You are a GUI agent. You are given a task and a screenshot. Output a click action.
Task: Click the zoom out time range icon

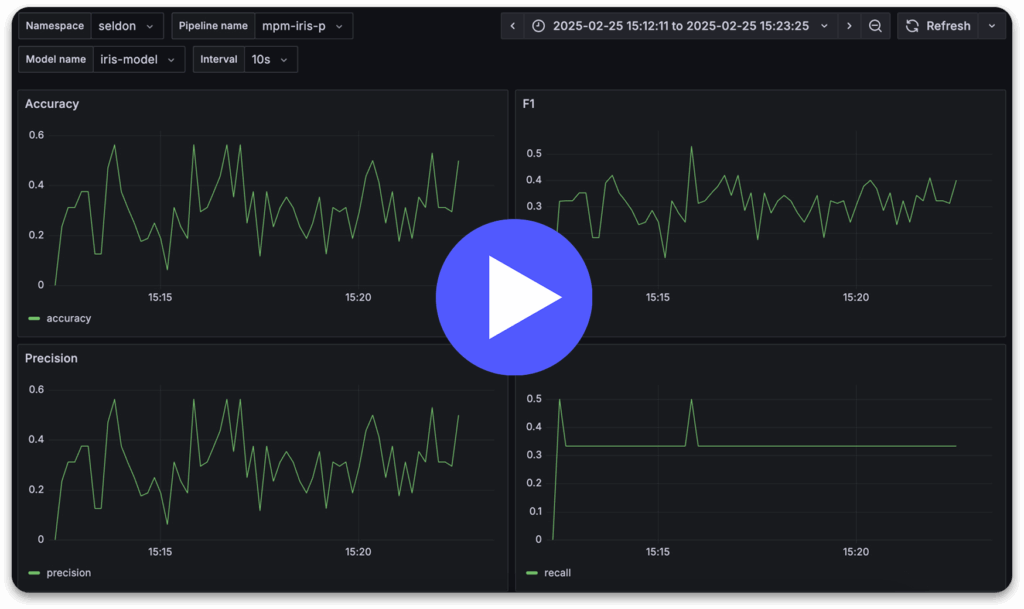click(875, 26)
